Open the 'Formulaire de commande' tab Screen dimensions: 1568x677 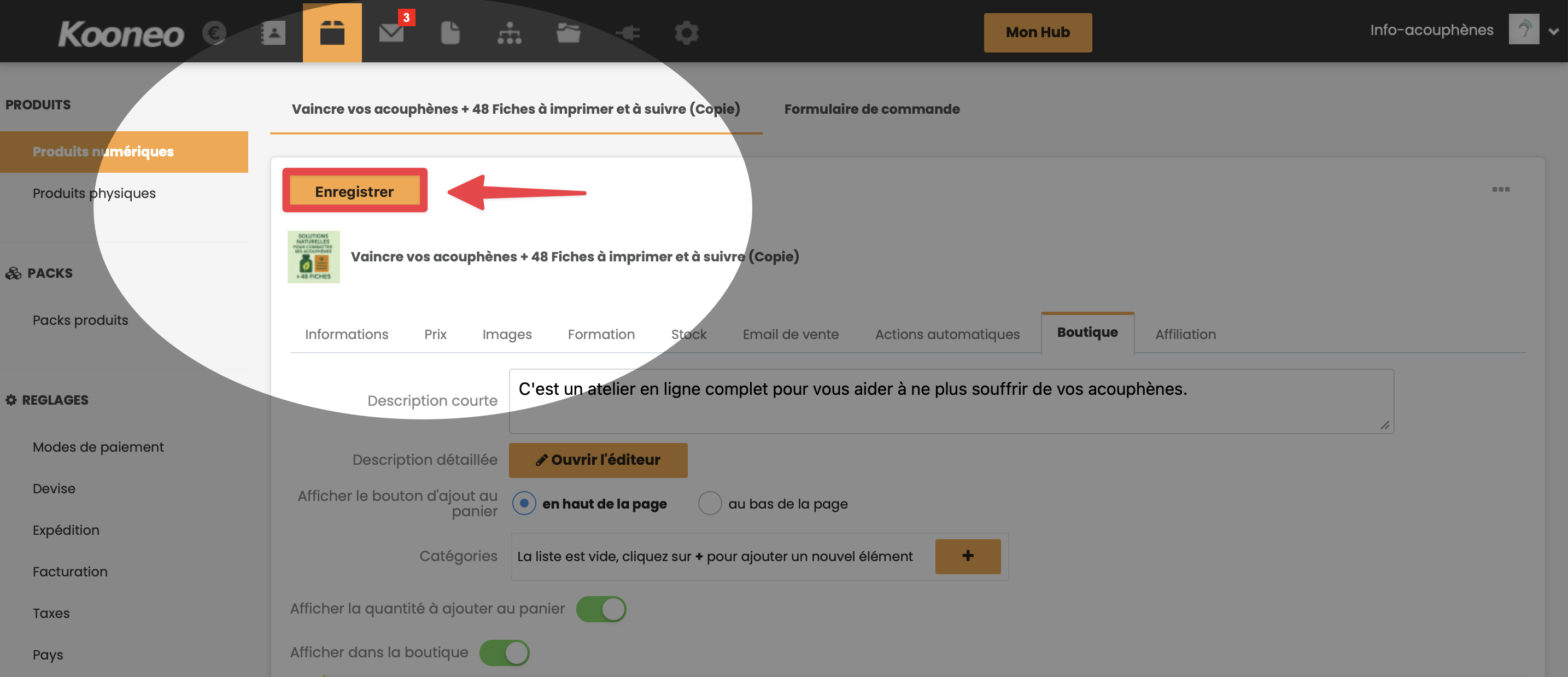click(871, 109)
